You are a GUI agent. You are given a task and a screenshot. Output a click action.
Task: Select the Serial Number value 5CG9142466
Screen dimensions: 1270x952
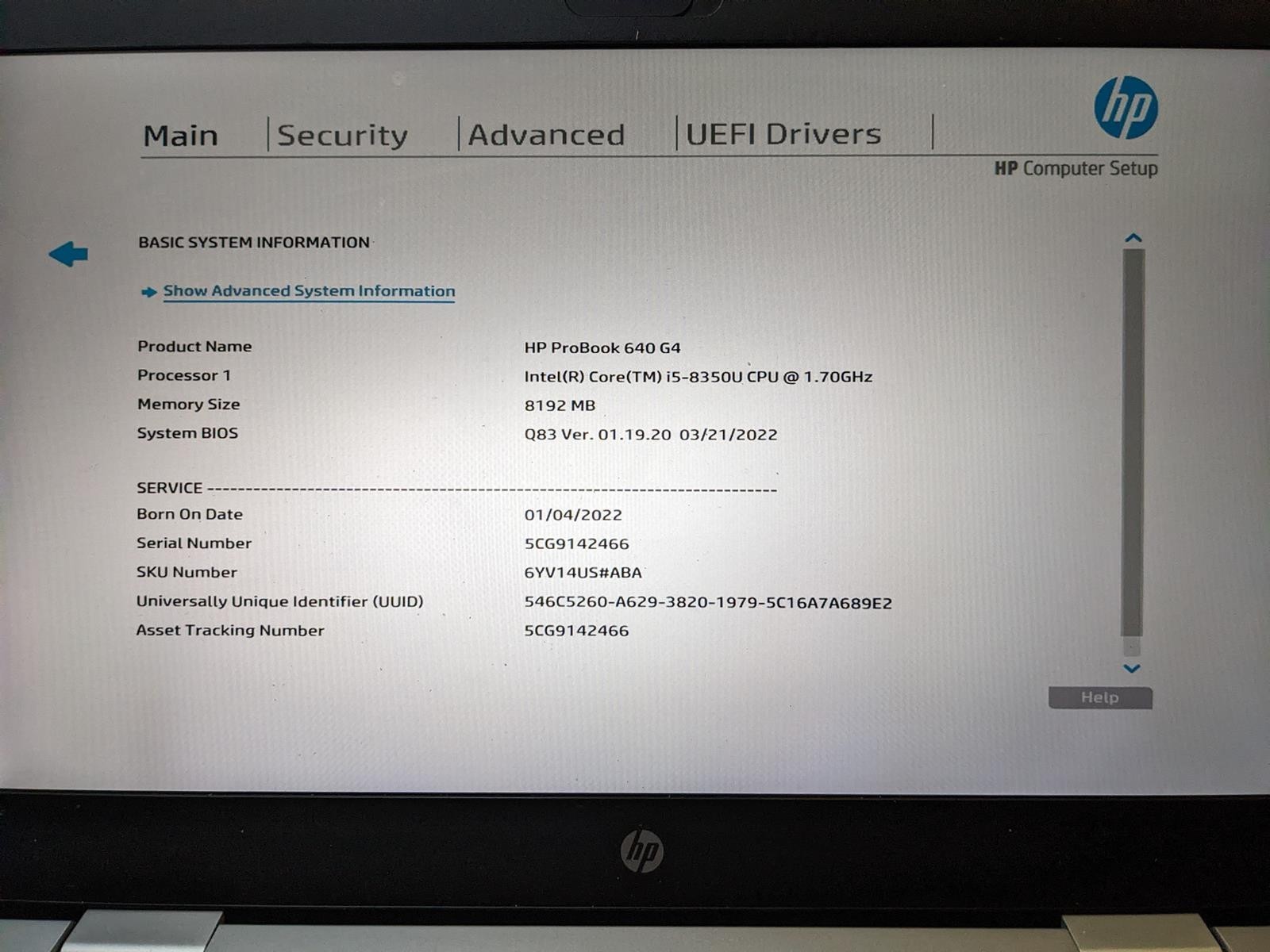[x=576, y=544]
